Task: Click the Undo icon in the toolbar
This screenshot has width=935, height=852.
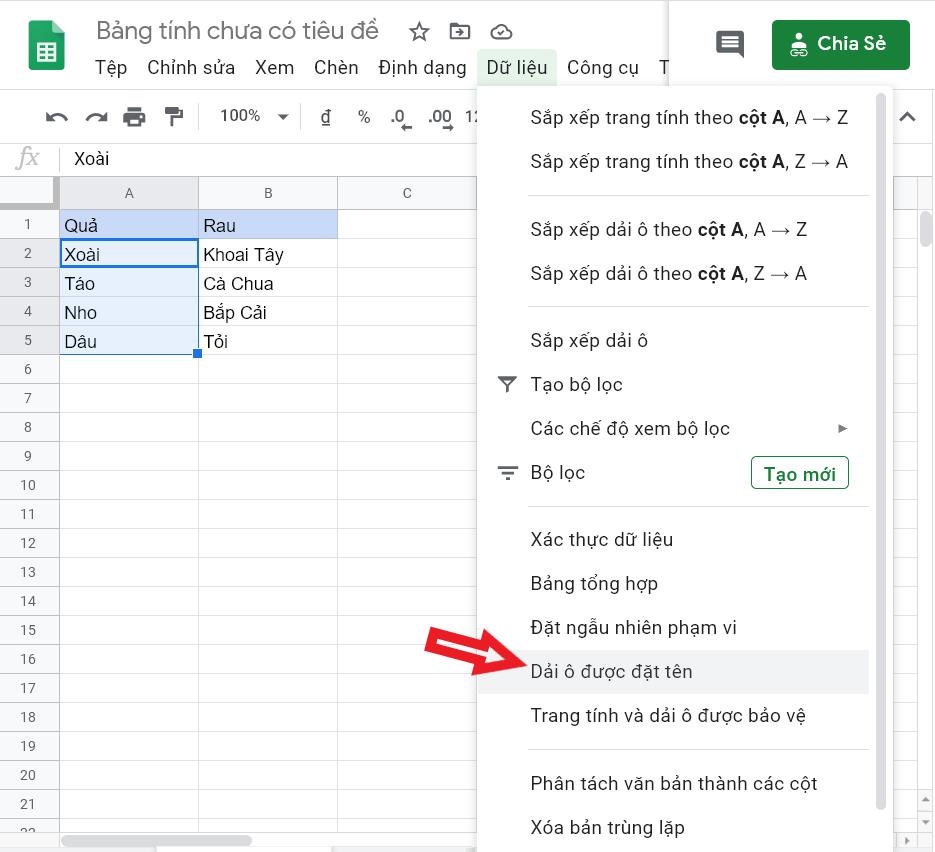Action: pos(57,117)
